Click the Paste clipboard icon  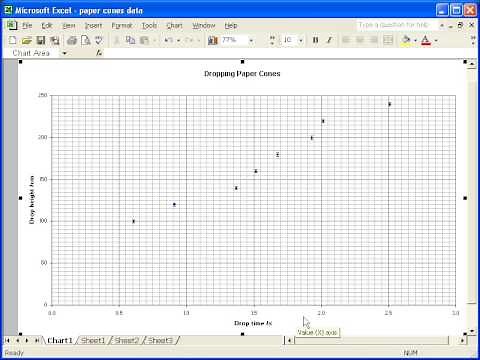pos(144,40)
